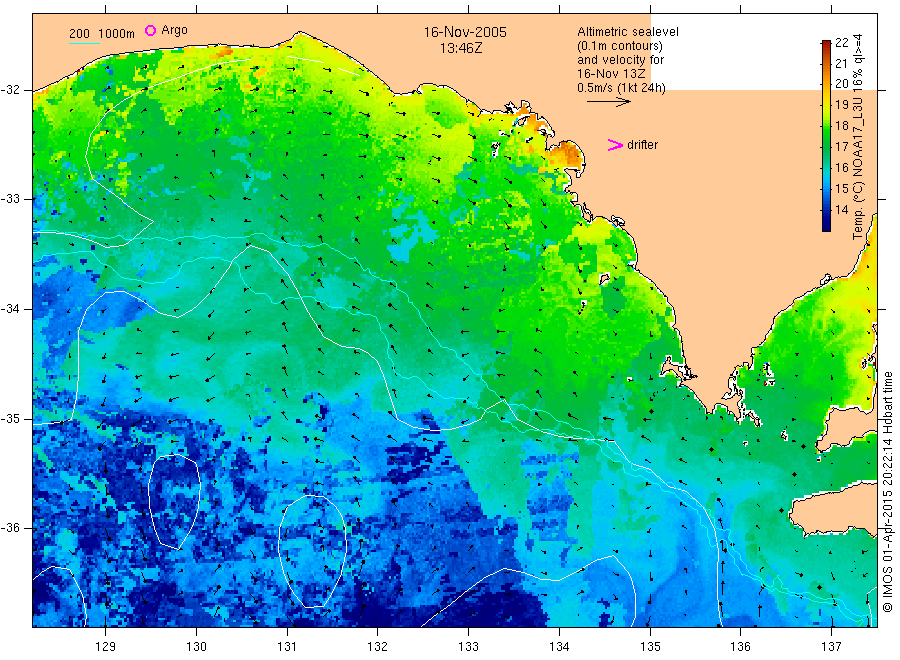Click the colorbar value 22
The height and width of the screenshot is (660, 900).
point(841,42)
